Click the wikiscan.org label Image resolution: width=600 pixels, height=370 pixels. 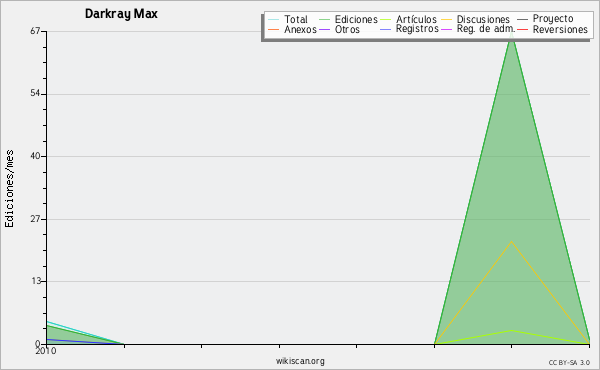click(300, 361)
